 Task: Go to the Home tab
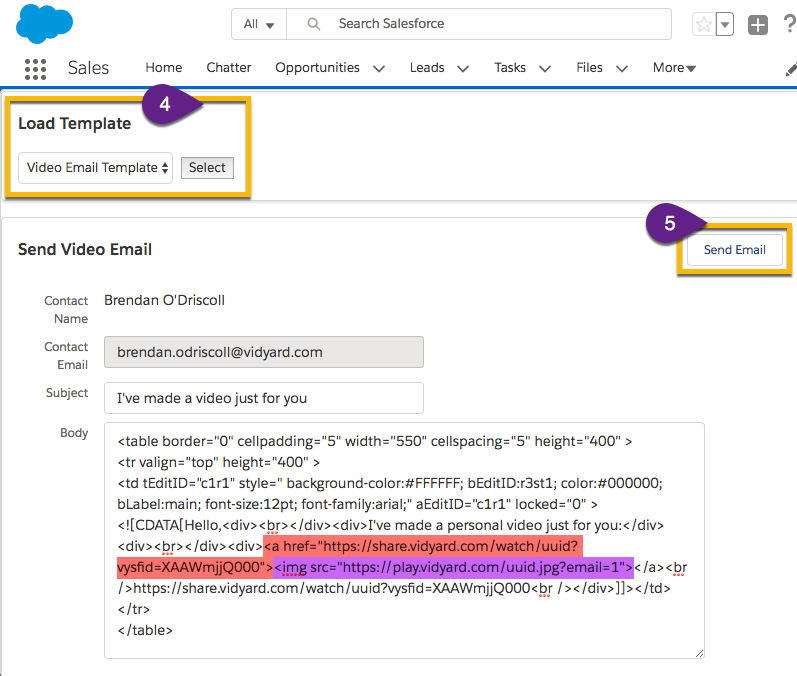[164, 68]
